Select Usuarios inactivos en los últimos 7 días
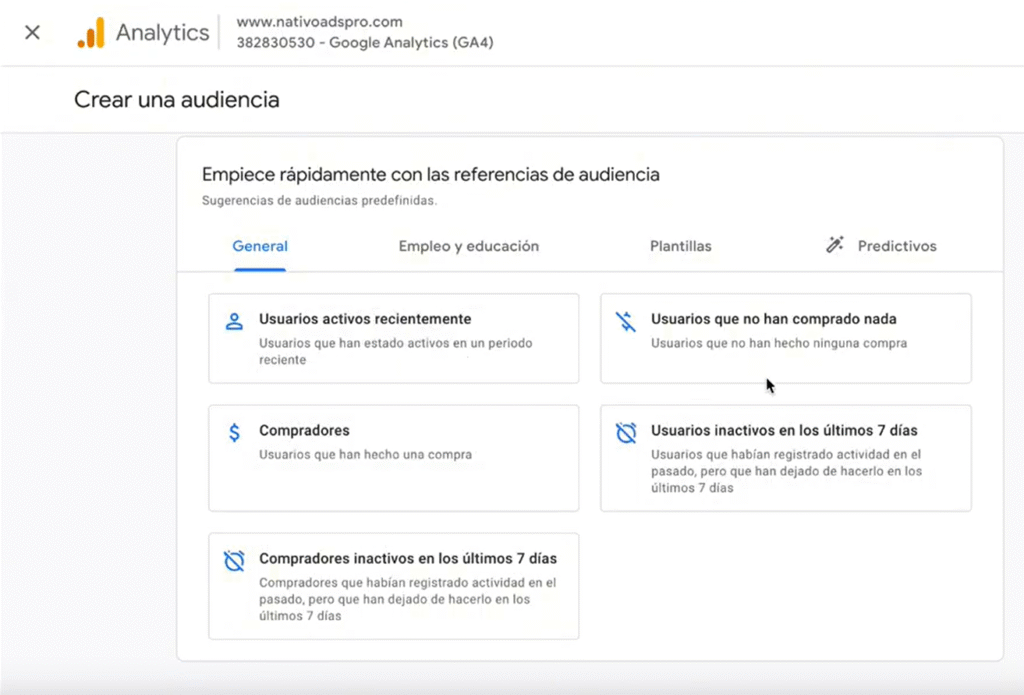Image resolution: width=1024 pixels, height=695 pixels. pos(786,458)
